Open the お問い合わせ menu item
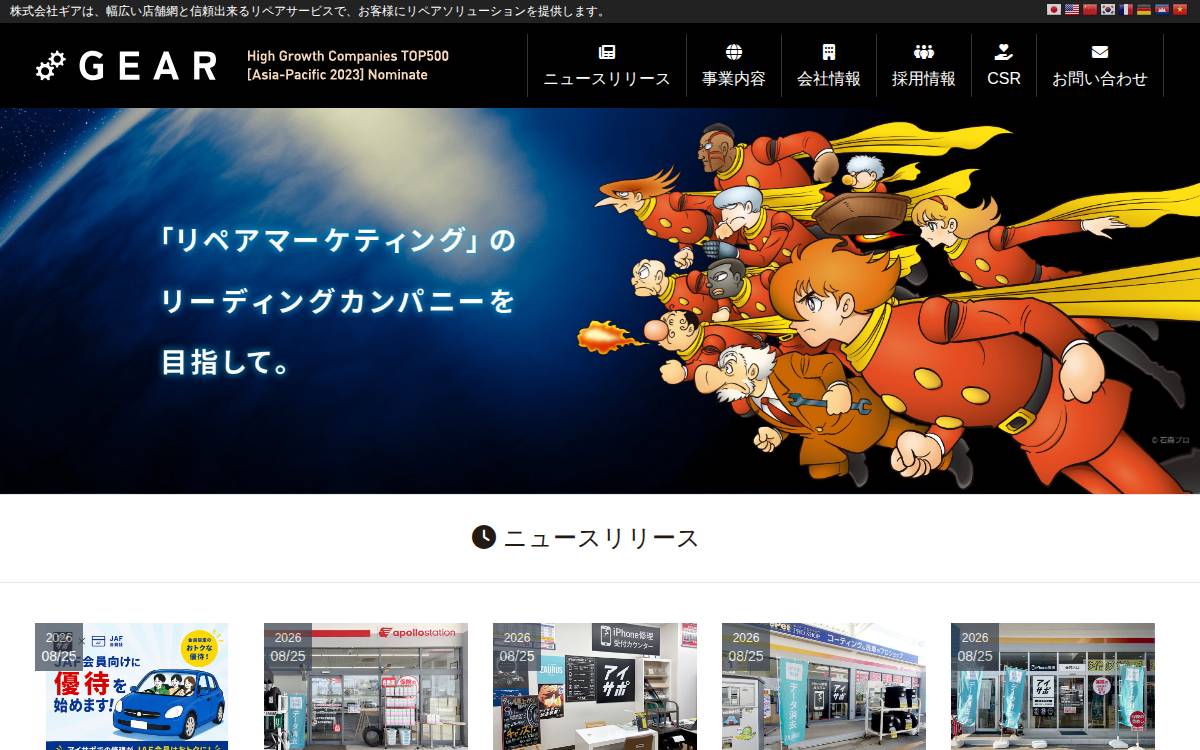This screenshot has height=750, width=1200. [x=1100, y=66]
